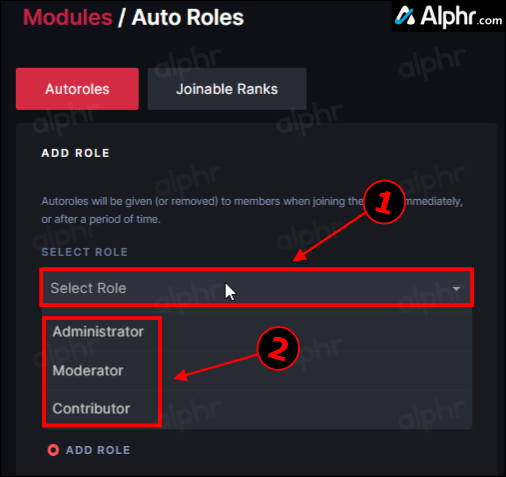Image resolution: width=506 pixels, height=477 pixels.
Task: Choose Administrator from the role list
Action: click(x=98, y=332)
